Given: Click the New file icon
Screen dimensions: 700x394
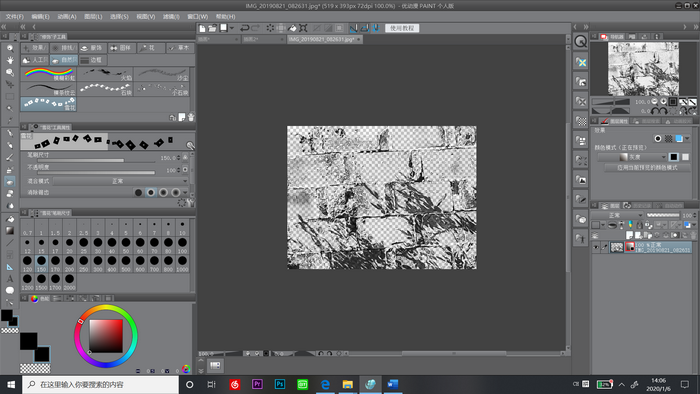Looking at the screenshot, I should pyautogui.click(x=202, y=28).
